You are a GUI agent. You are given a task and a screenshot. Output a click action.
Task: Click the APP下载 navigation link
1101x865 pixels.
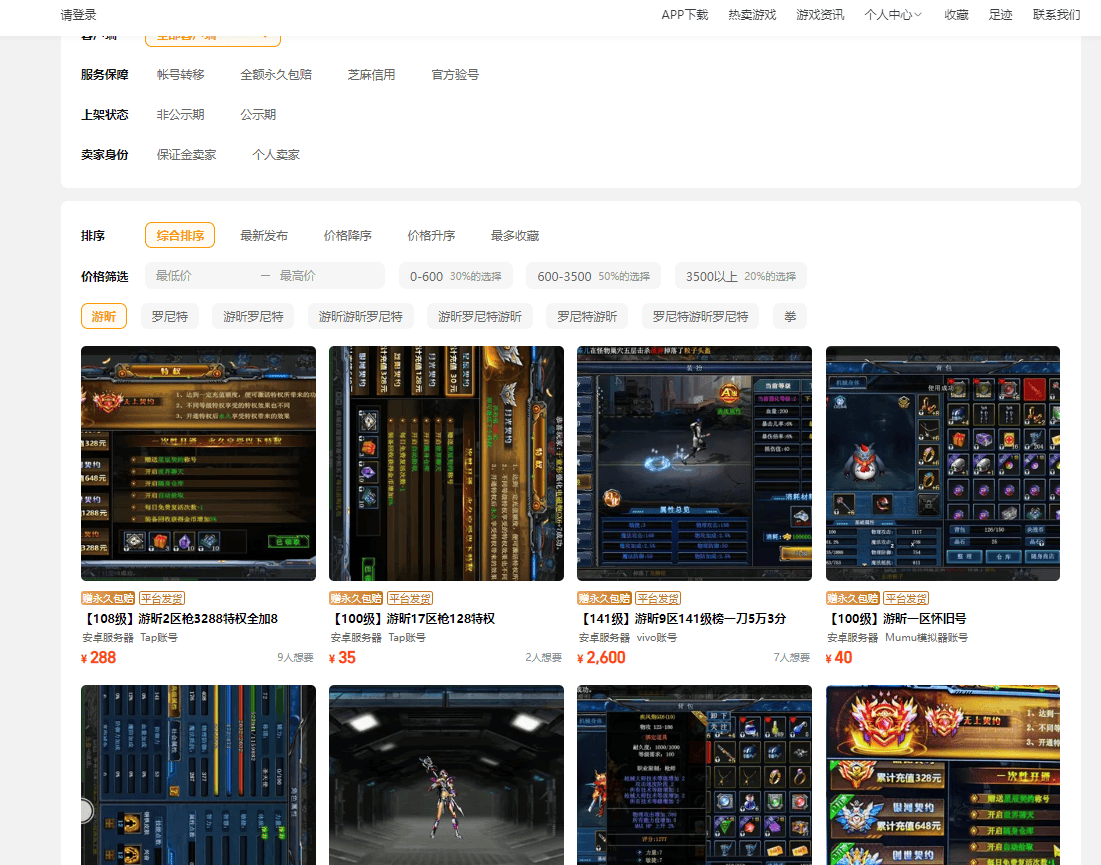click(x=684, y=15)
